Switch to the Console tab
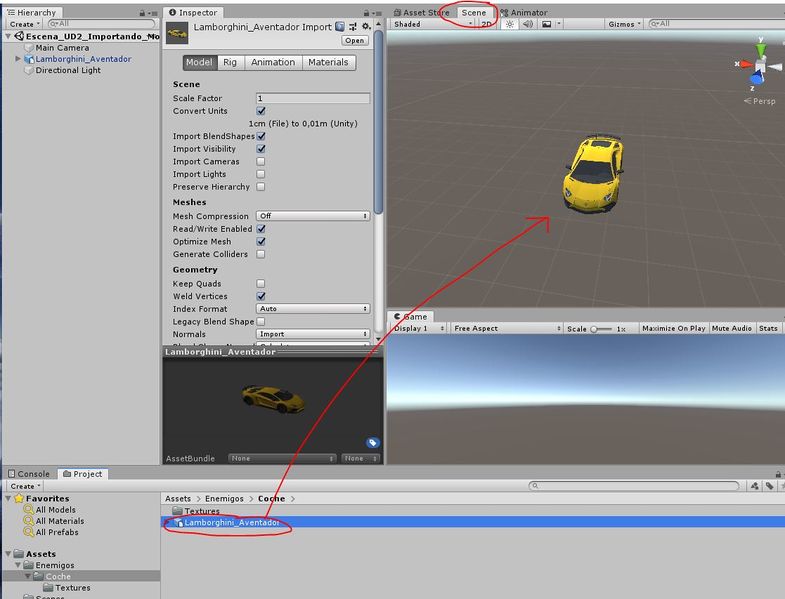Screen dimensions: 785x599 [29, 474]
